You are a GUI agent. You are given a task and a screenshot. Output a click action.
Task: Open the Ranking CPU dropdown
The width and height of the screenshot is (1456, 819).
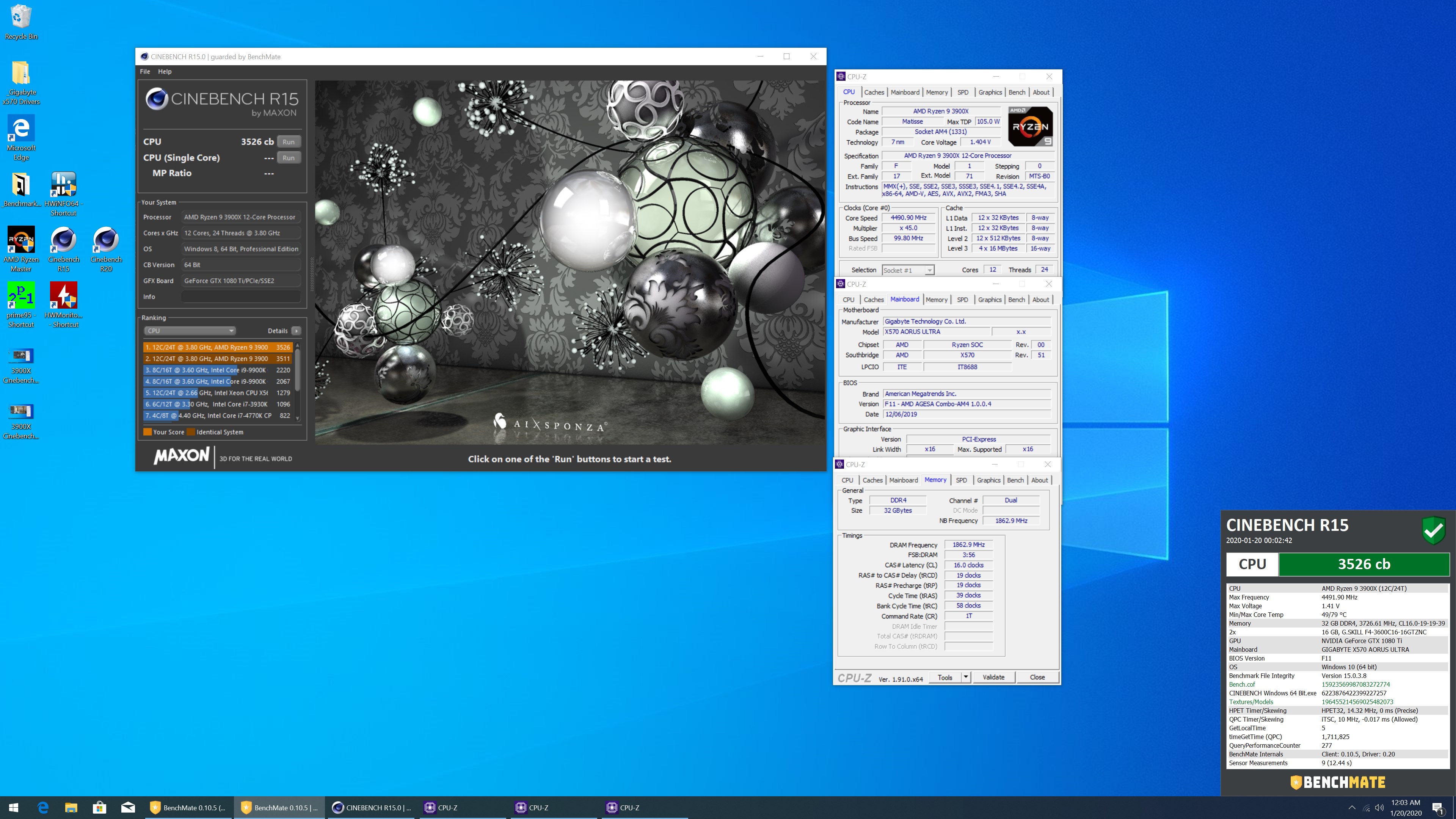click(189, 331)
